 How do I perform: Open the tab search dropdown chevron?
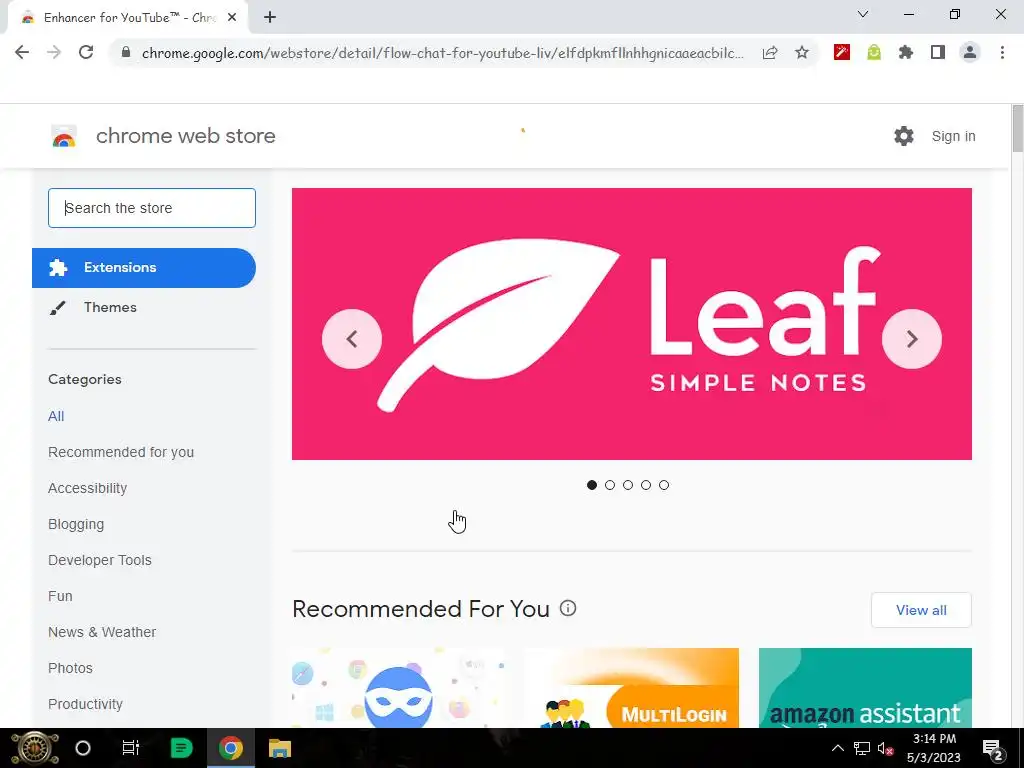pyautogui.click(x=863, y=14)
